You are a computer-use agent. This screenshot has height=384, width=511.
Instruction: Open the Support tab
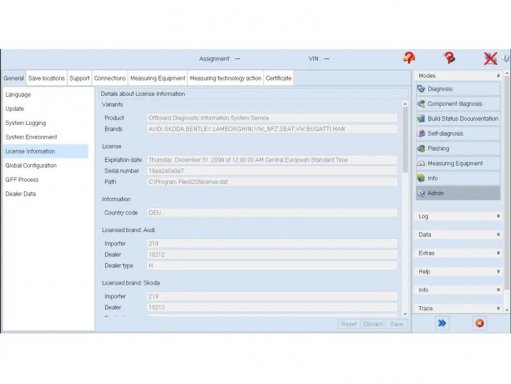79,78
